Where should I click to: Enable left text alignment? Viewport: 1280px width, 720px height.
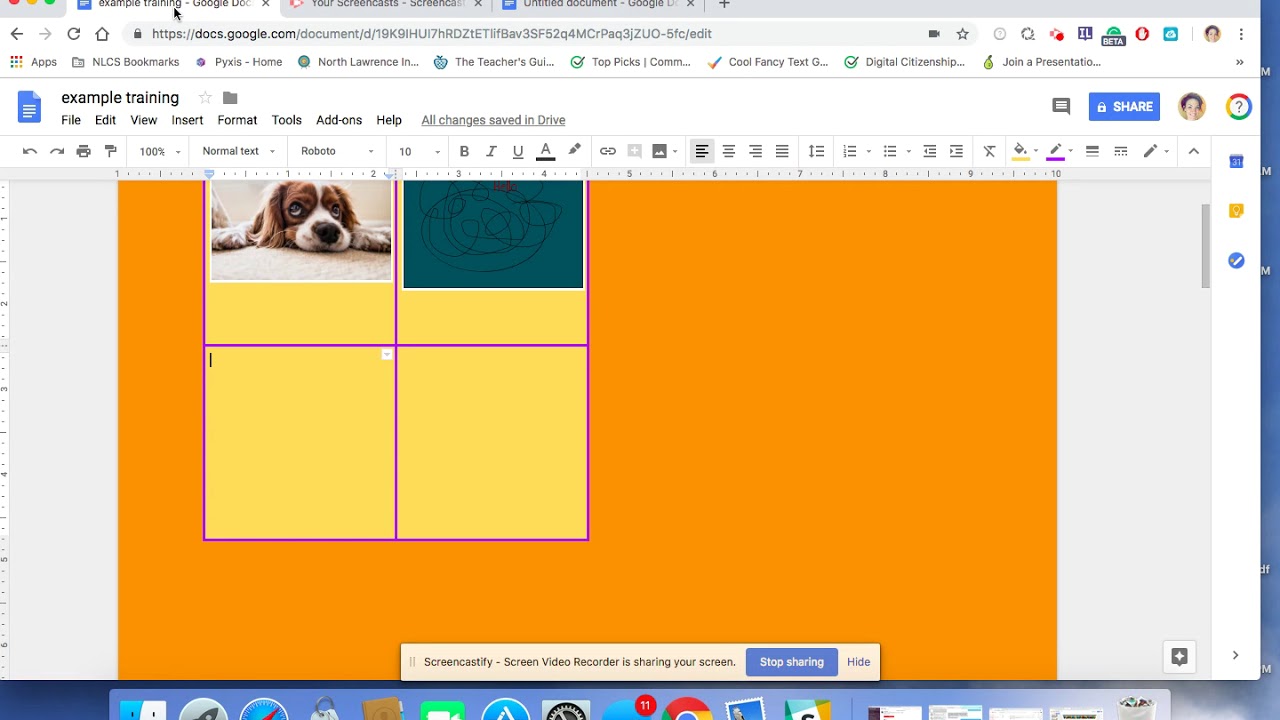pyautogui.click(x=702, y=151)
